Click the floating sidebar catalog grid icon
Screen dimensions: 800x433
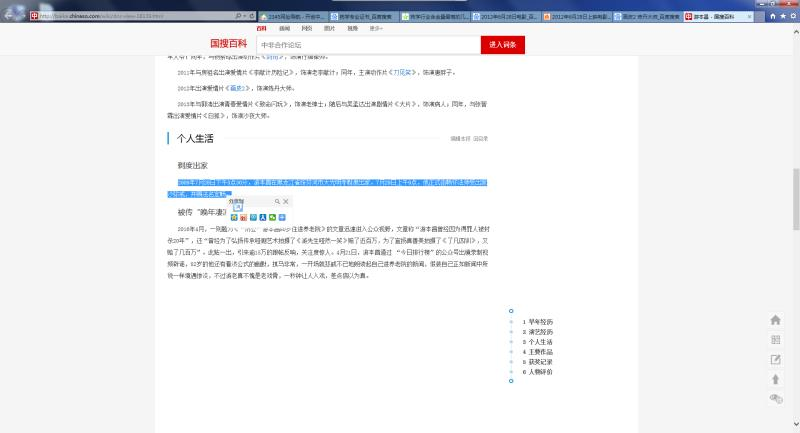[776, 340]
